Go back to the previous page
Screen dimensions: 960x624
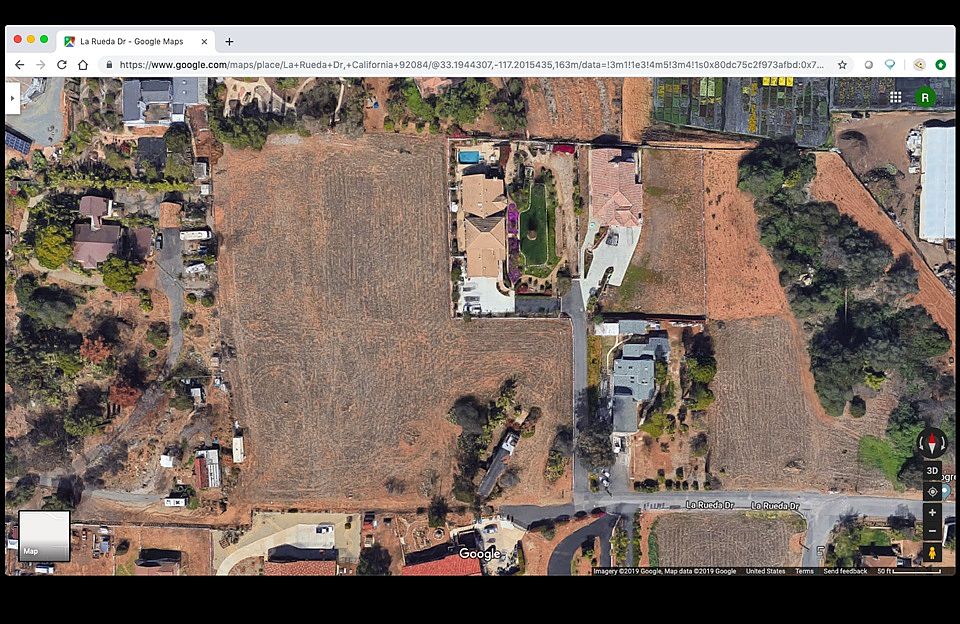[x=20, y=65]
